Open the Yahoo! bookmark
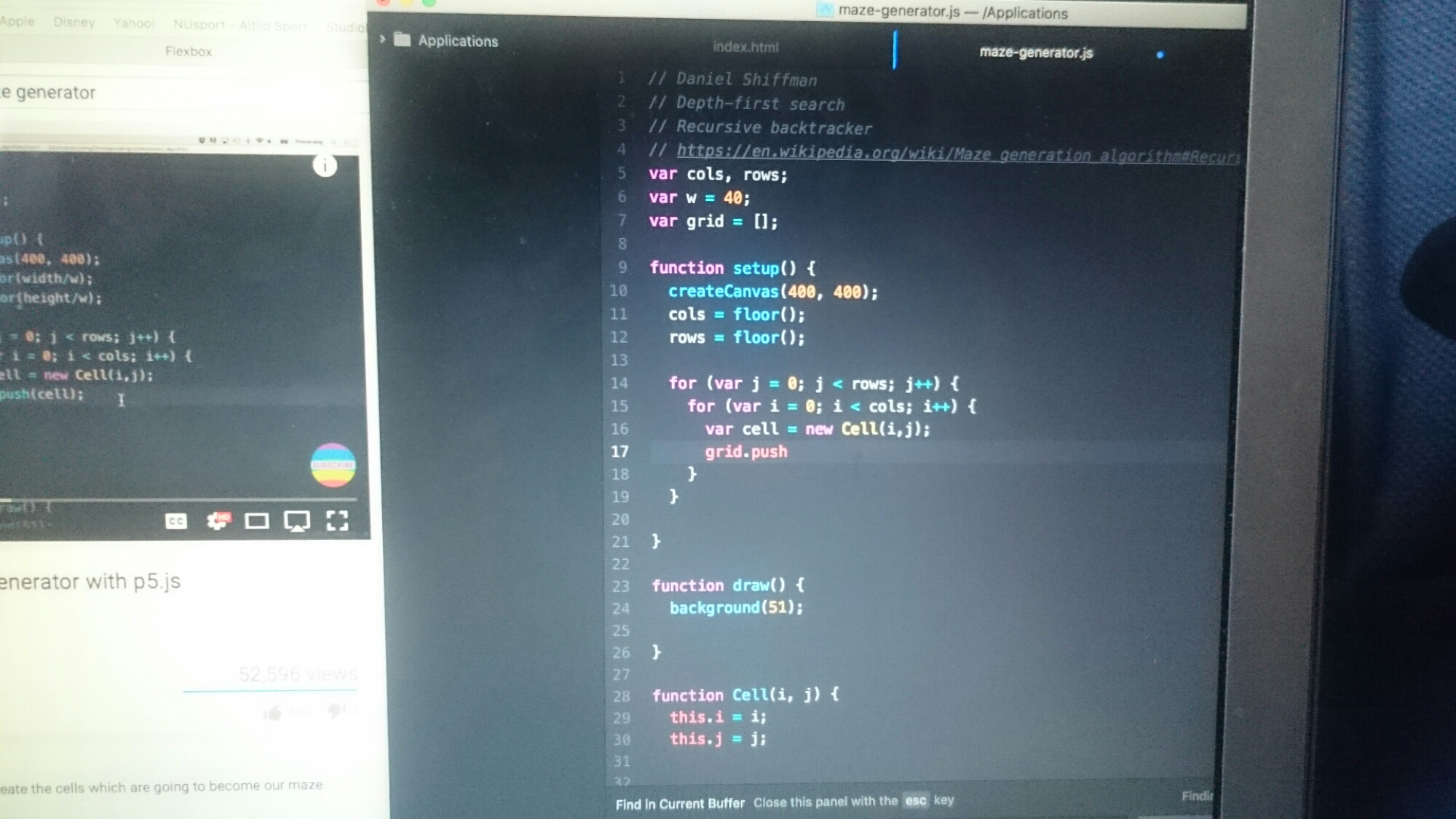Screen dimensions: 1456x819 (x=134, y=23)
